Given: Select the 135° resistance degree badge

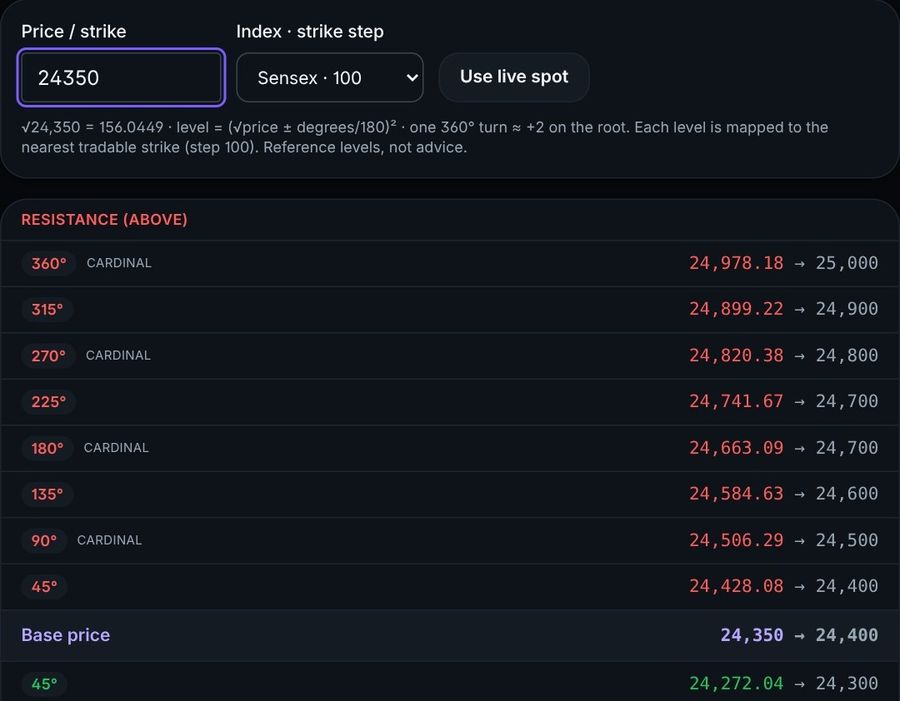Looking at the screenshot, I should click(47, 494).
